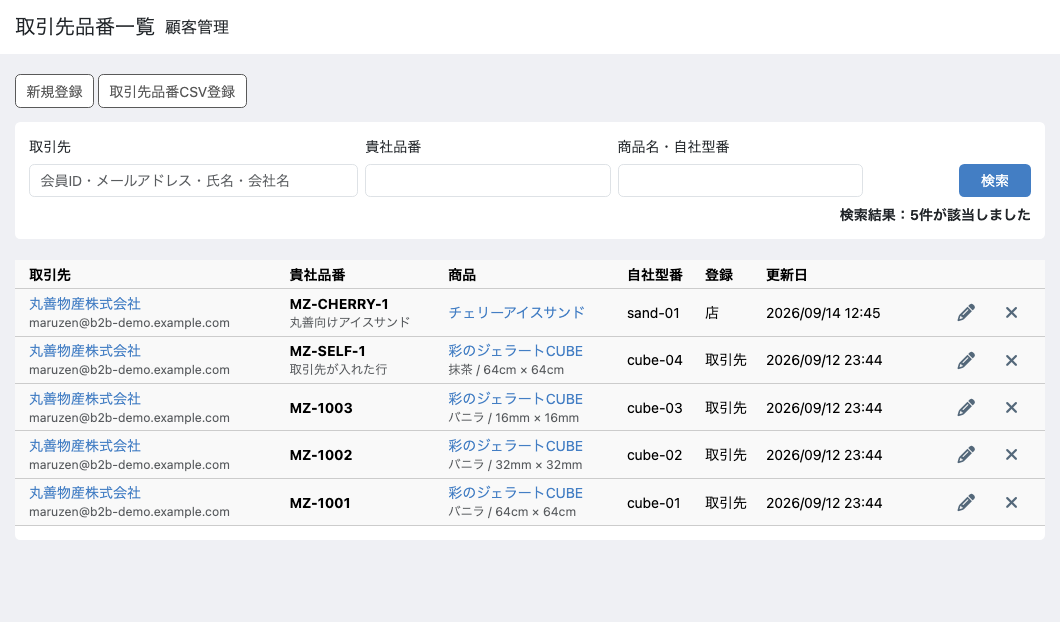Click the 2026/09/14 12:45 update date
Image resolution: width=1060 pixels, height=622 pixels.
(823, 313)
